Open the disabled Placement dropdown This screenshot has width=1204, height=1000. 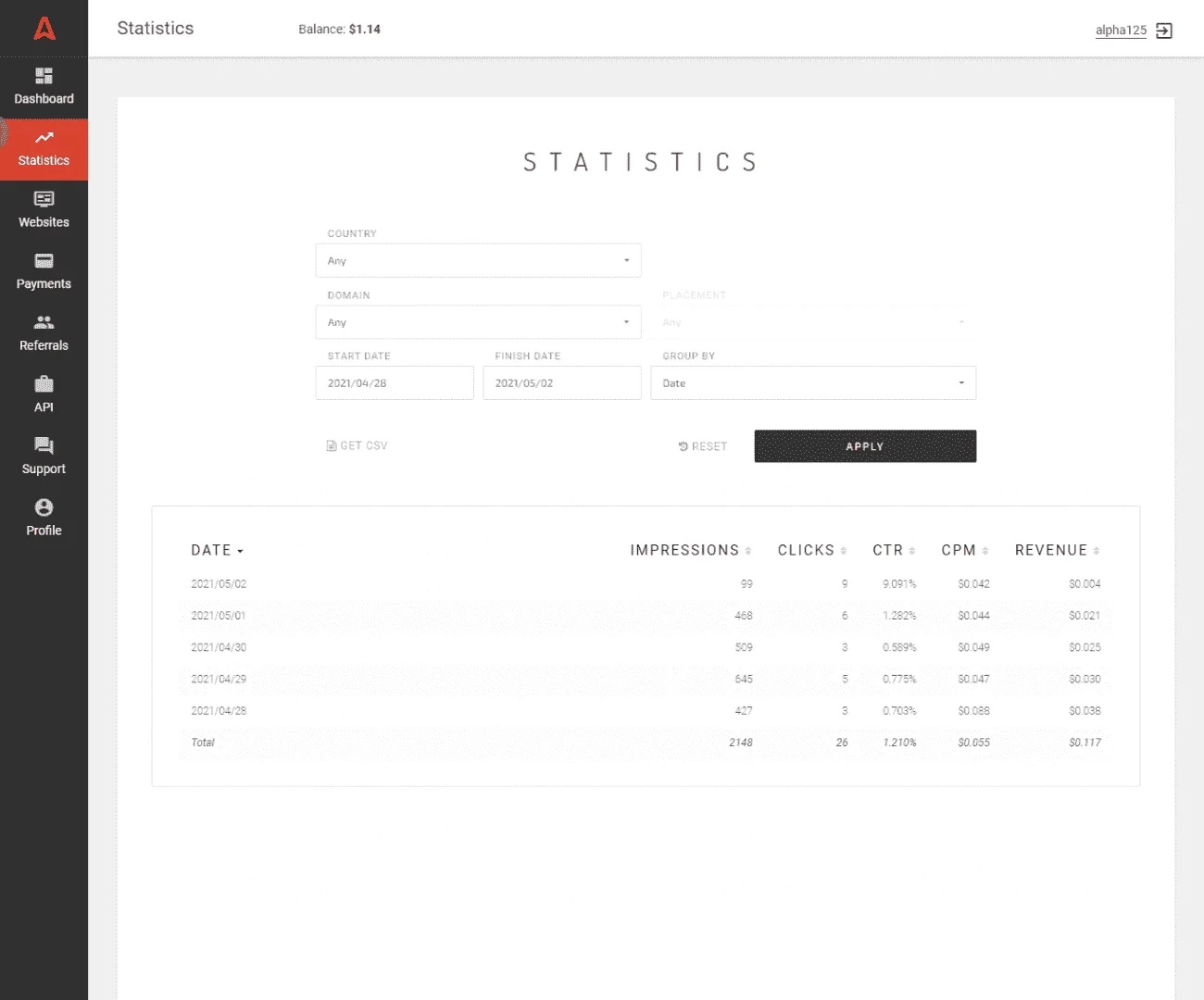[813, 322]
